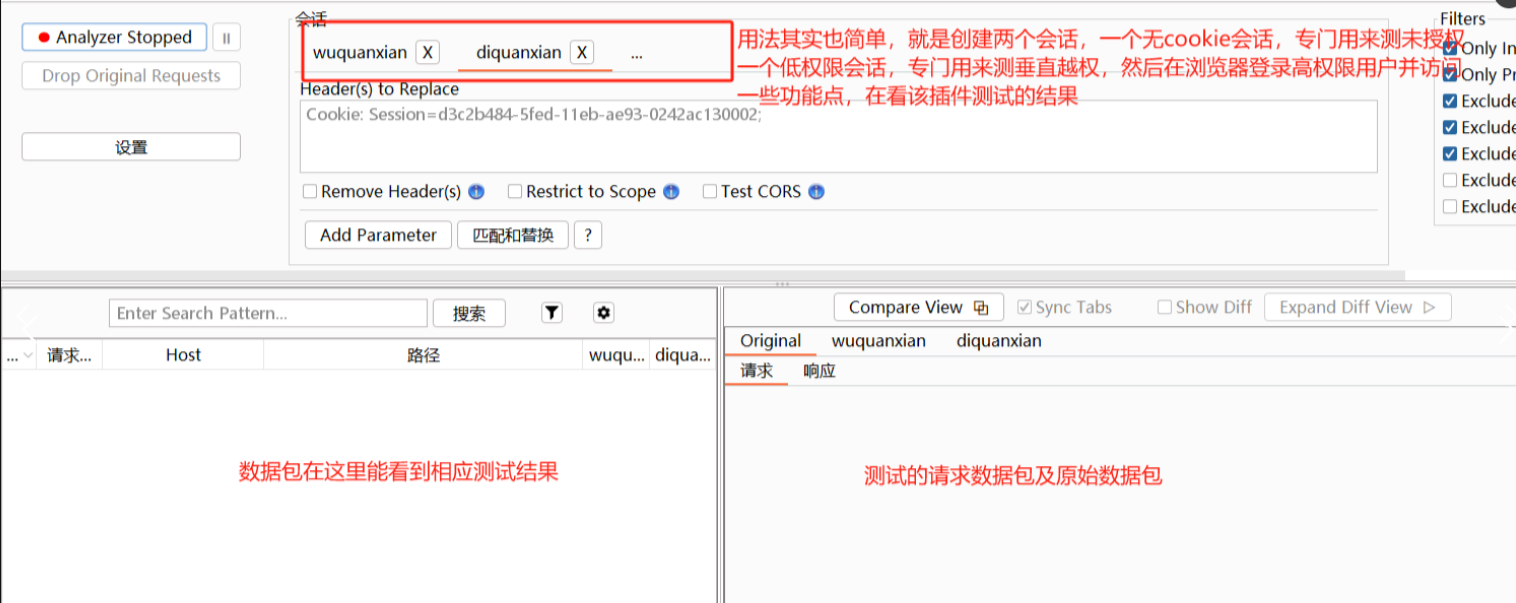
Task: Open the 响应 response tab
Action: coord(819,371)
